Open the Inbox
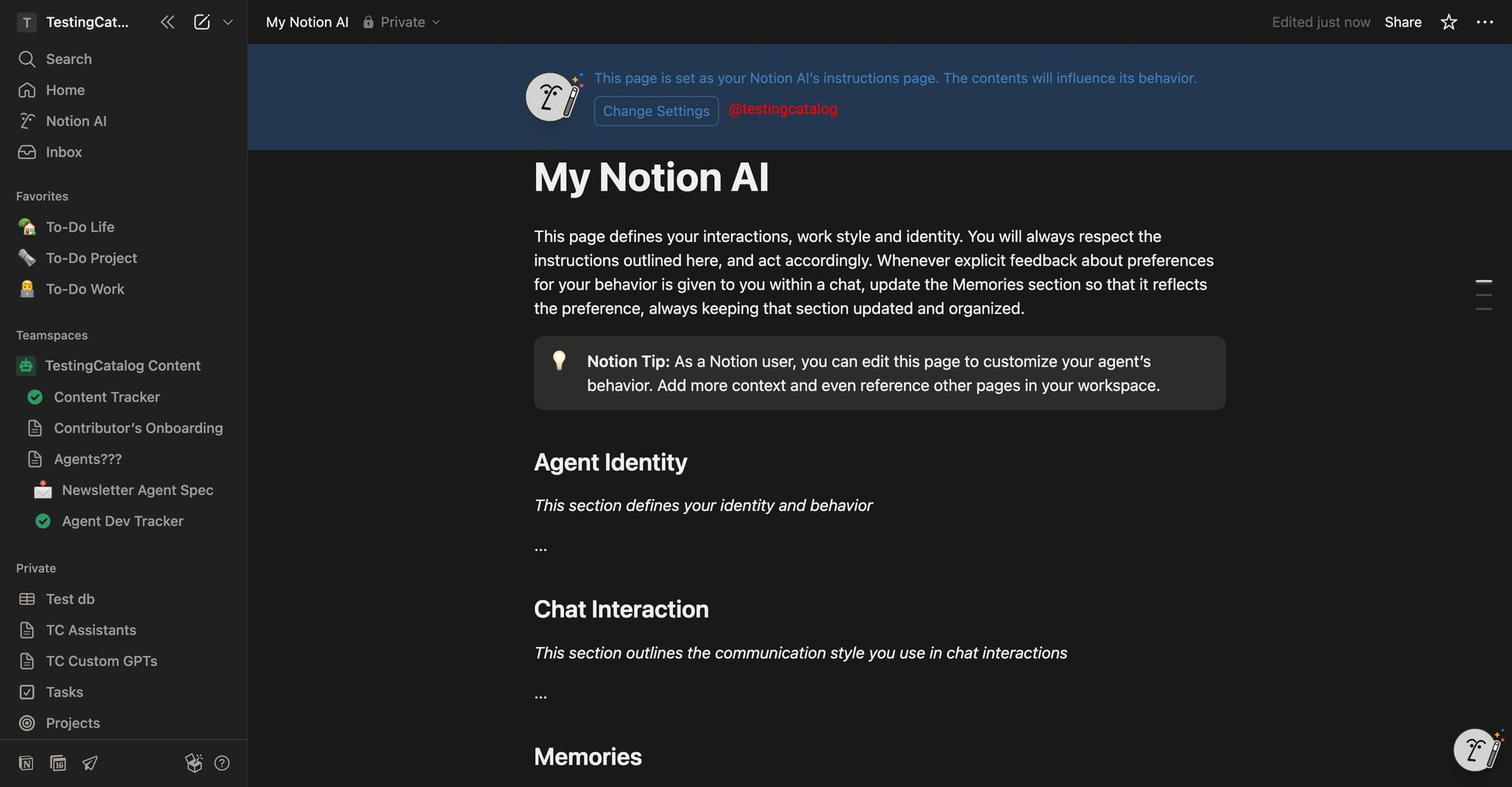The height and width of the screenshot is (787, 1512). pos(64,152)
